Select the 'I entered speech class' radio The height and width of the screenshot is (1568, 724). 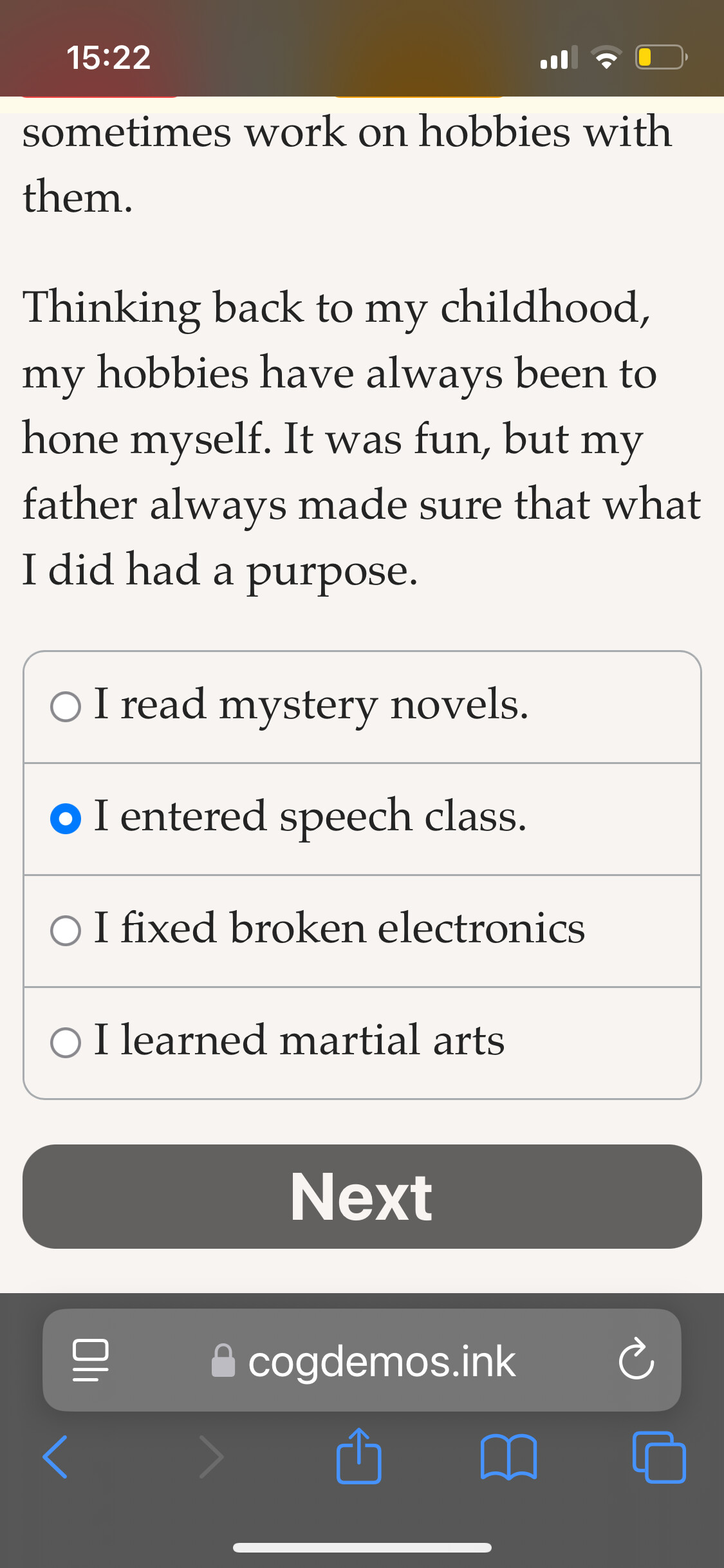[66, 819]
